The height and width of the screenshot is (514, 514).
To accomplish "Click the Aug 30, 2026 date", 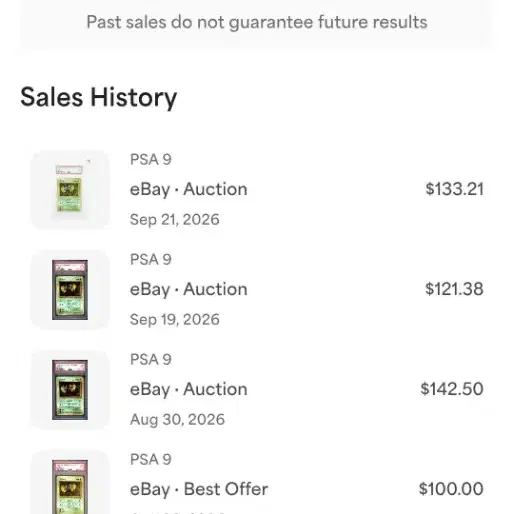I will click(x=177, y=420).
